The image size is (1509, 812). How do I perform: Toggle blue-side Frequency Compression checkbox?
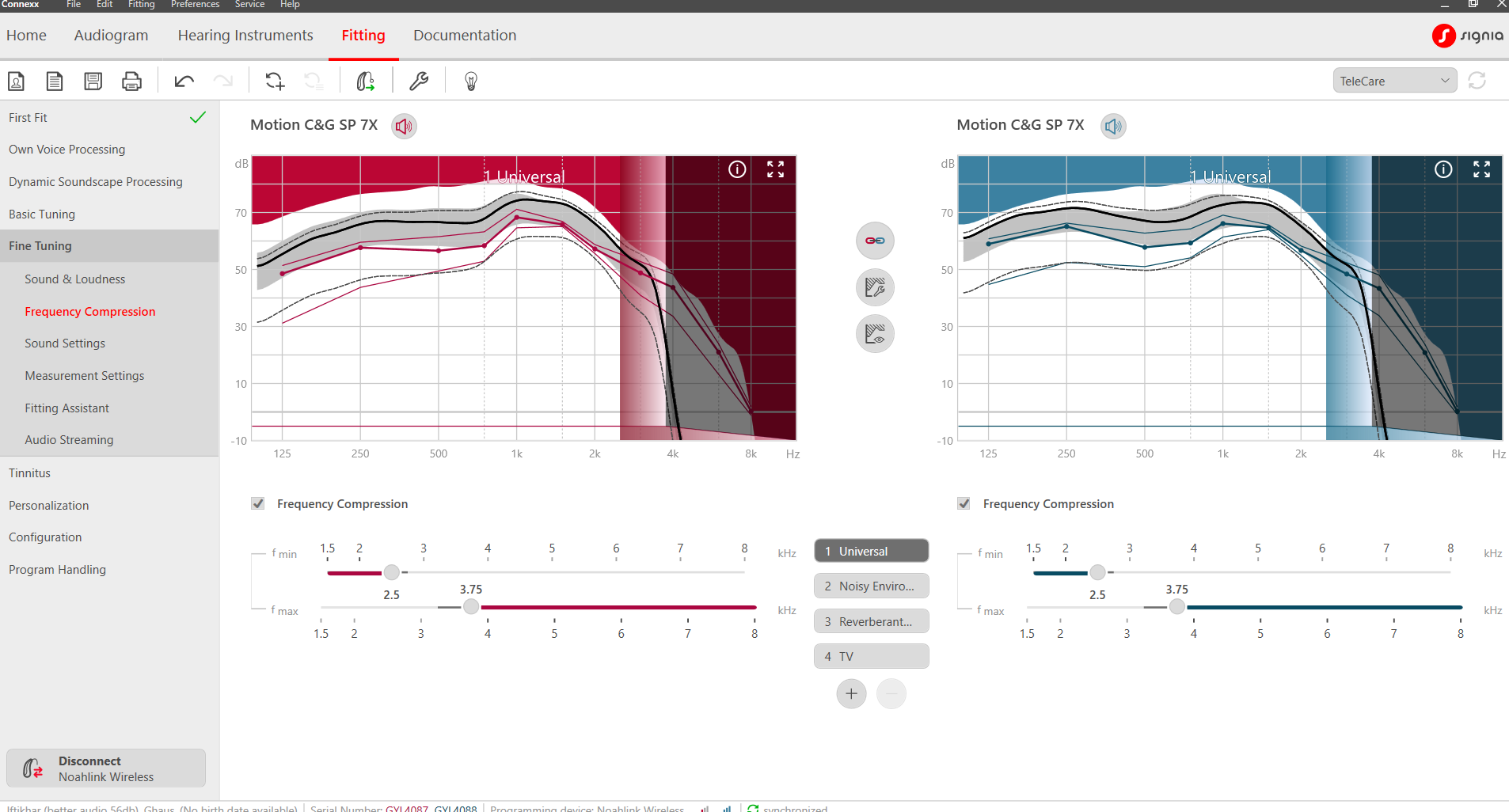point(964,503)
